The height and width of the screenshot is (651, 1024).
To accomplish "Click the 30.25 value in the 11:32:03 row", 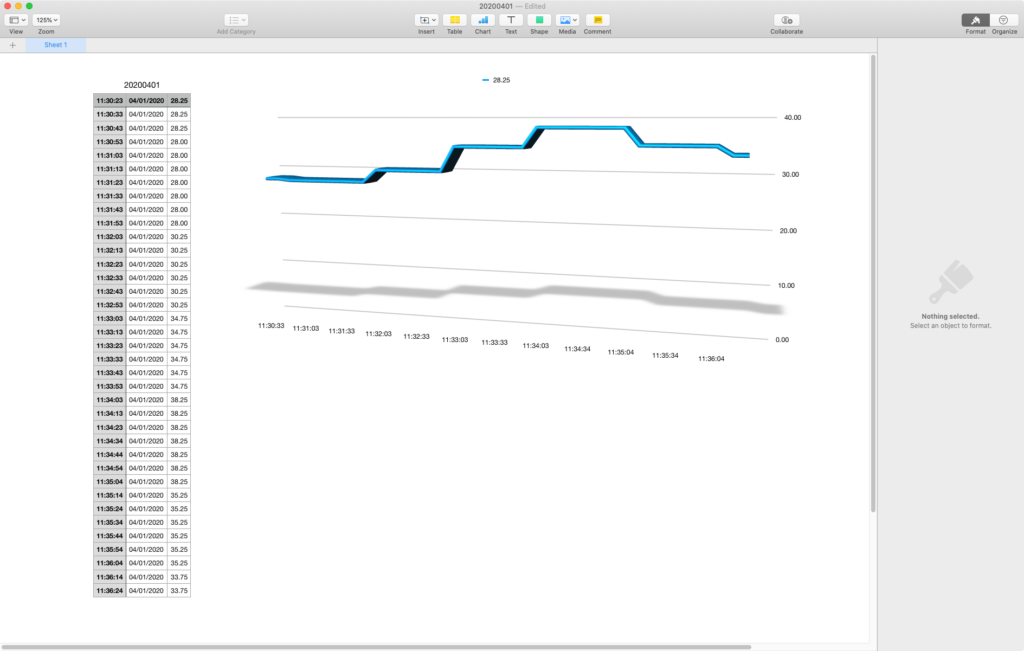I will tap(179, 237).
